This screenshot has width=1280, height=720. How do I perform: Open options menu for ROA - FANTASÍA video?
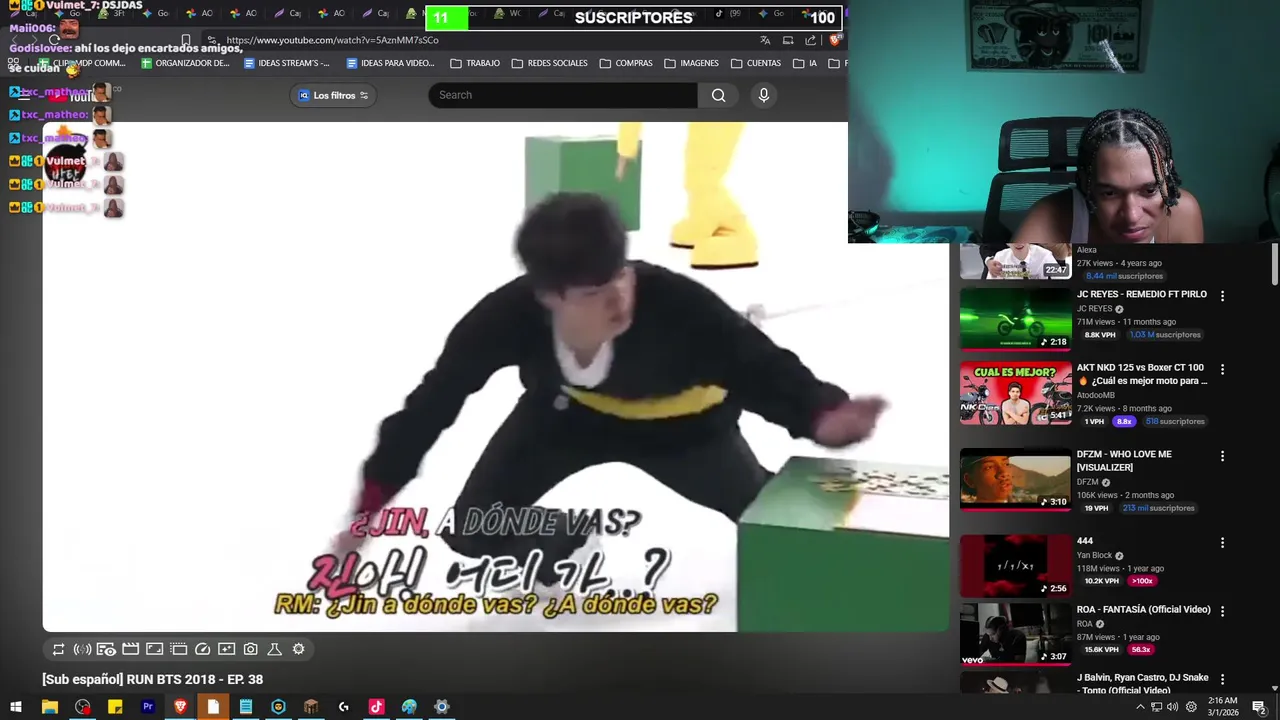1222,611
